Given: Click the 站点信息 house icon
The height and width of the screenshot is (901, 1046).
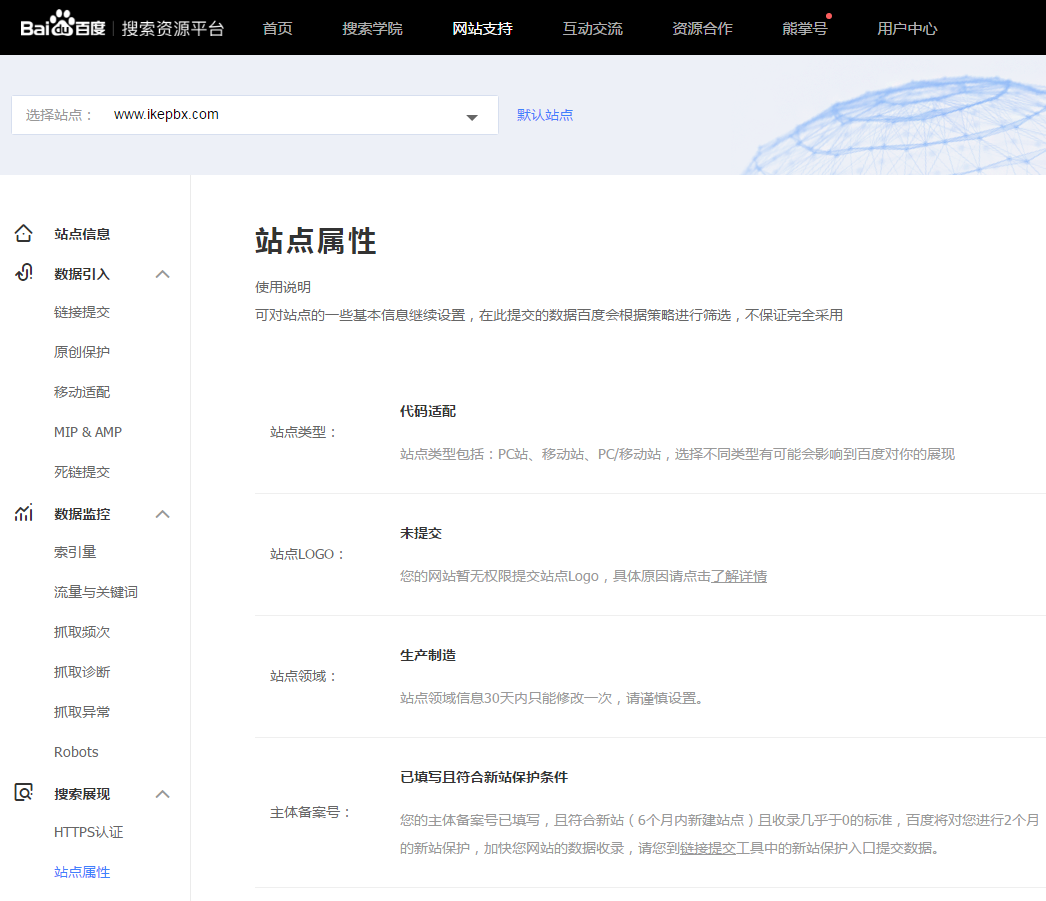Looking at the screenshot, I should coord(23,233).
